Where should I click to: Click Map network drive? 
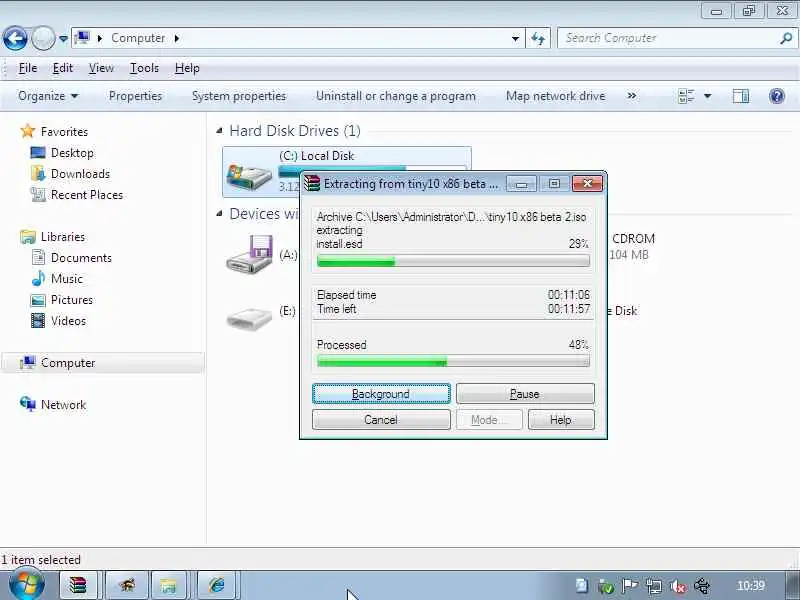coord(556,96)
